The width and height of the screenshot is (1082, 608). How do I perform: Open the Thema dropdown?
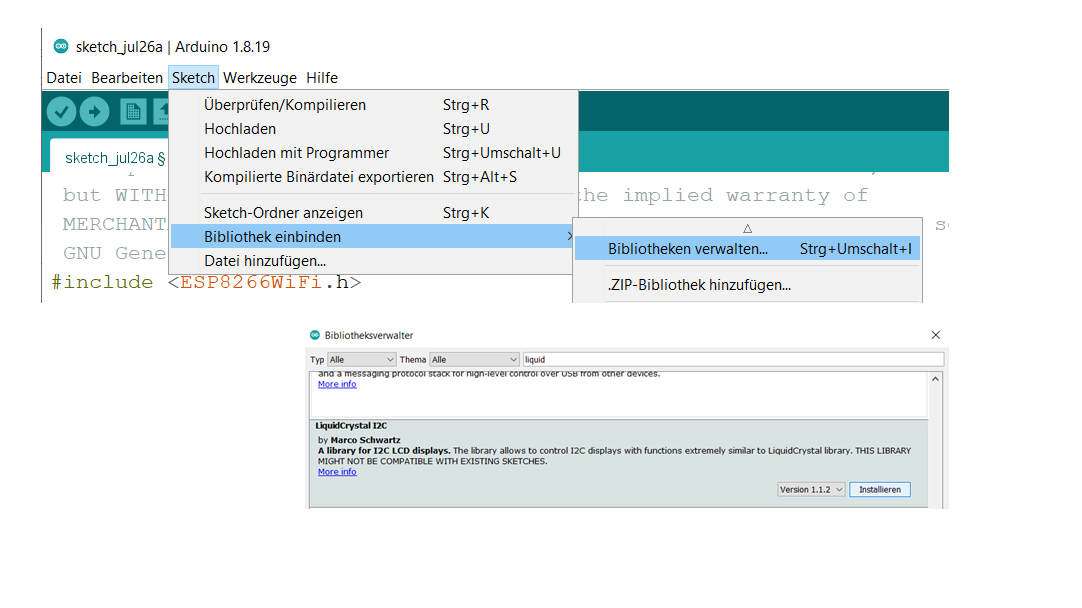[474, 359]
